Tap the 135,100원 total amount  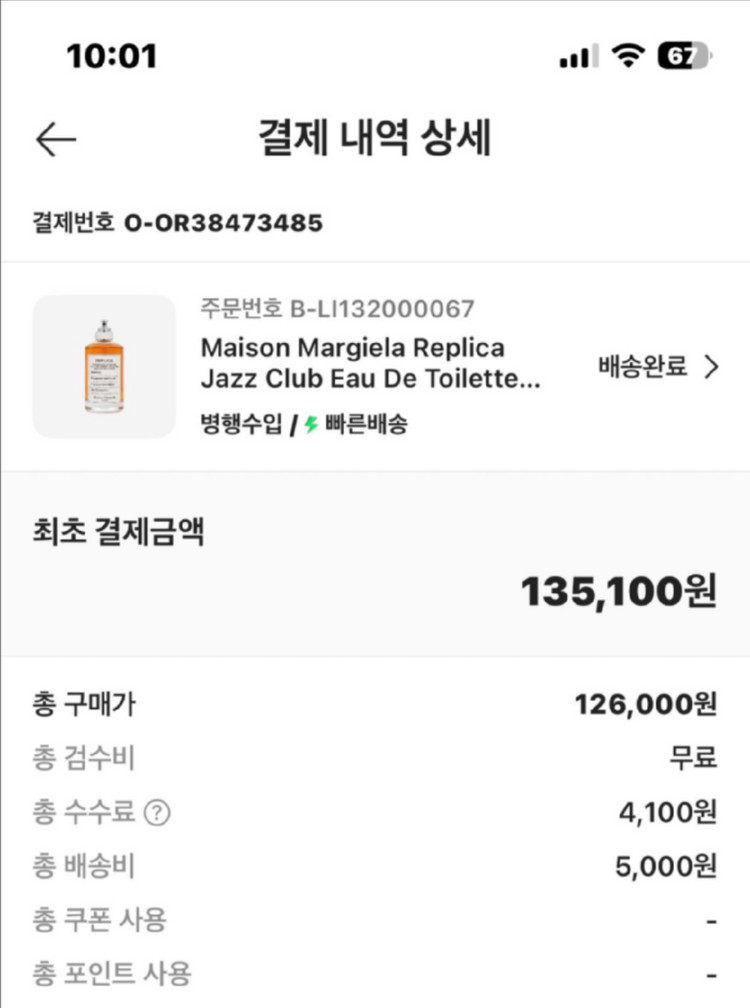pos(618,592)
